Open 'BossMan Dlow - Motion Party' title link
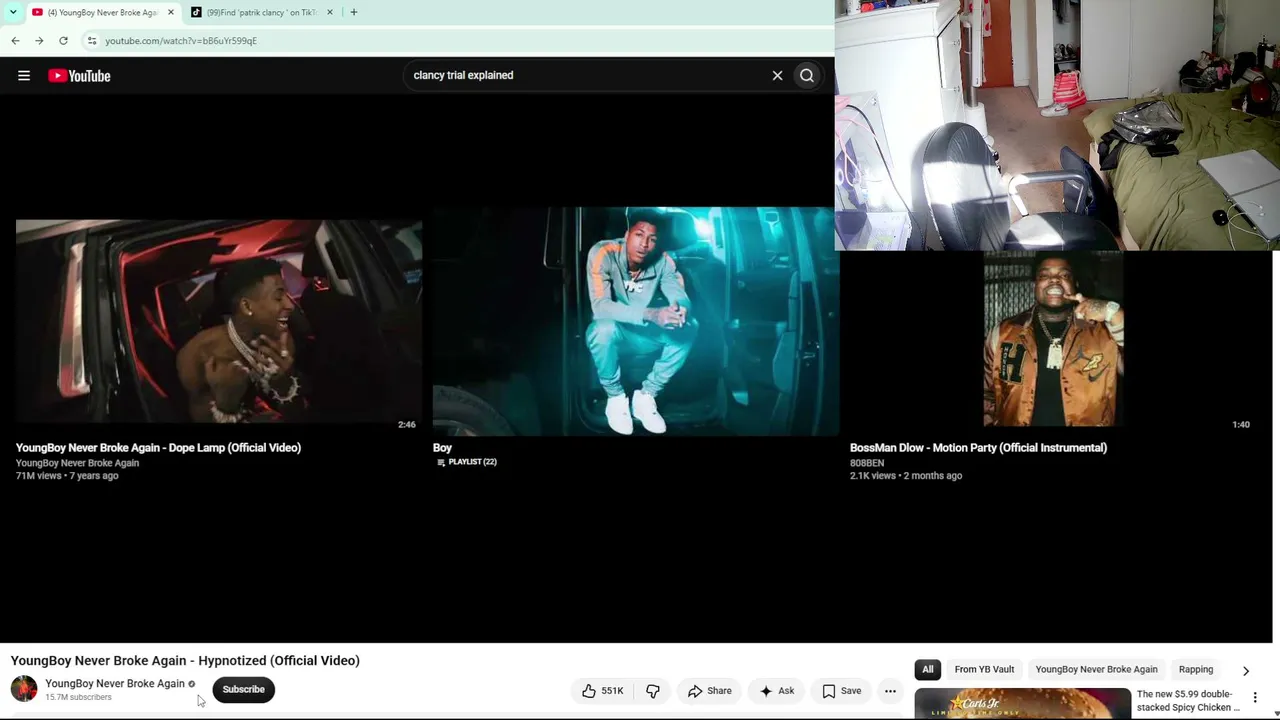This screenshot has height=720, width=1280. click(978, 448)
